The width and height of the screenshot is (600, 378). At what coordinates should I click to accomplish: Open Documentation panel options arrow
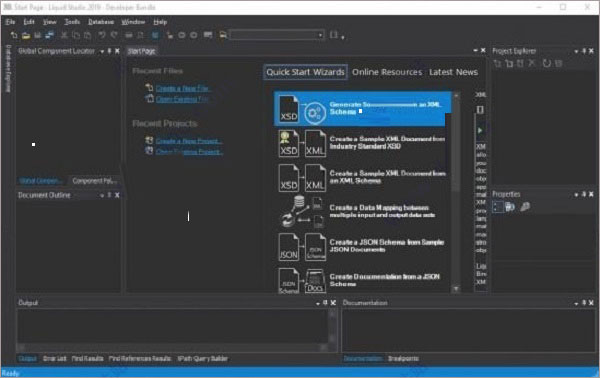coord(576,303)
